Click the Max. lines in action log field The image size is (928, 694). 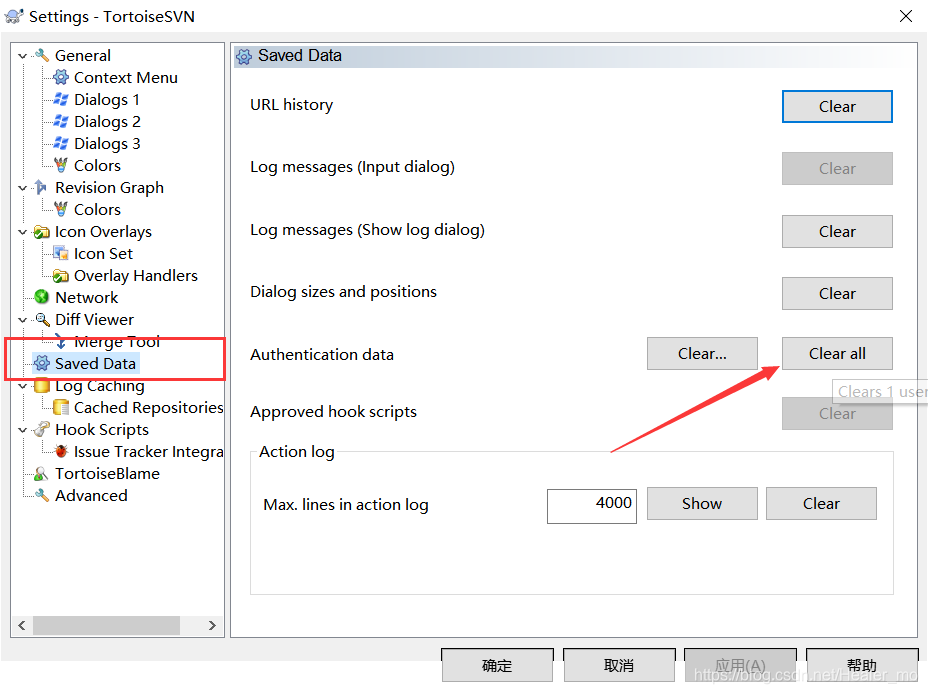(592, 506)
